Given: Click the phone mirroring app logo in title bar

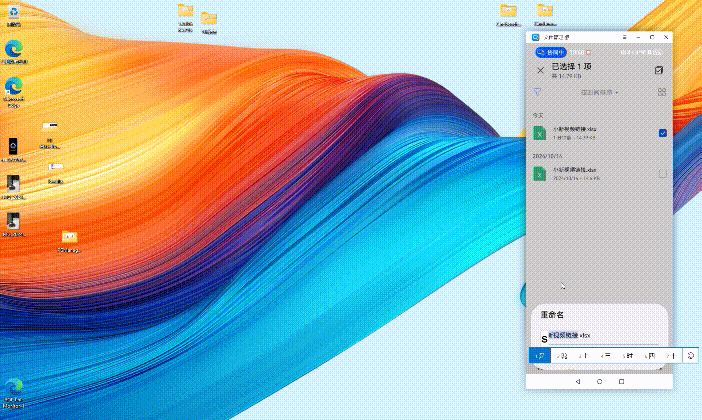Looking at the screenshot, I should pyautogui.click(x=535, y=37).
